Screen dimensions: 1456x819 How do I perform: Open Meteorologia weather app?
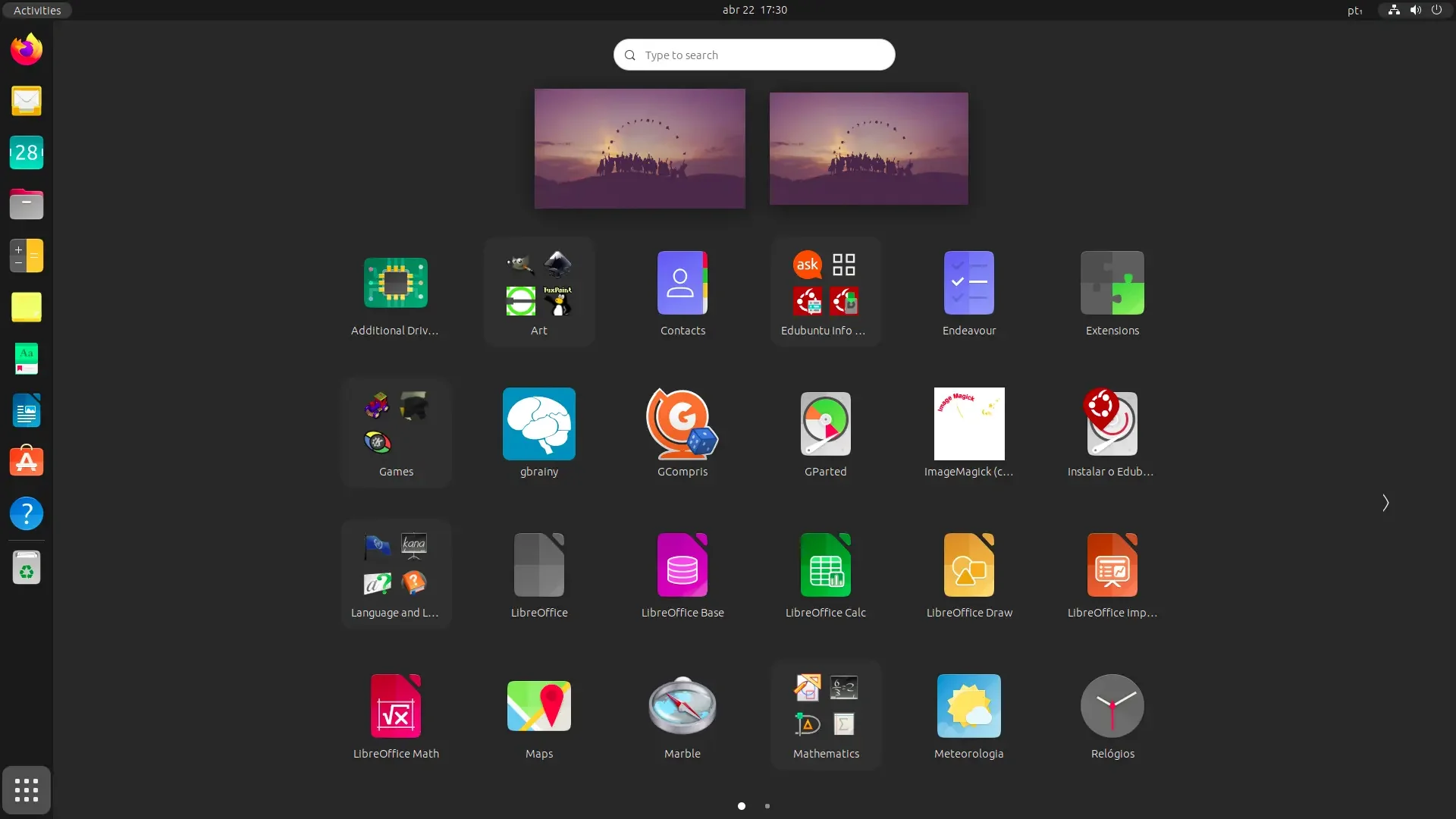(968, 716)
